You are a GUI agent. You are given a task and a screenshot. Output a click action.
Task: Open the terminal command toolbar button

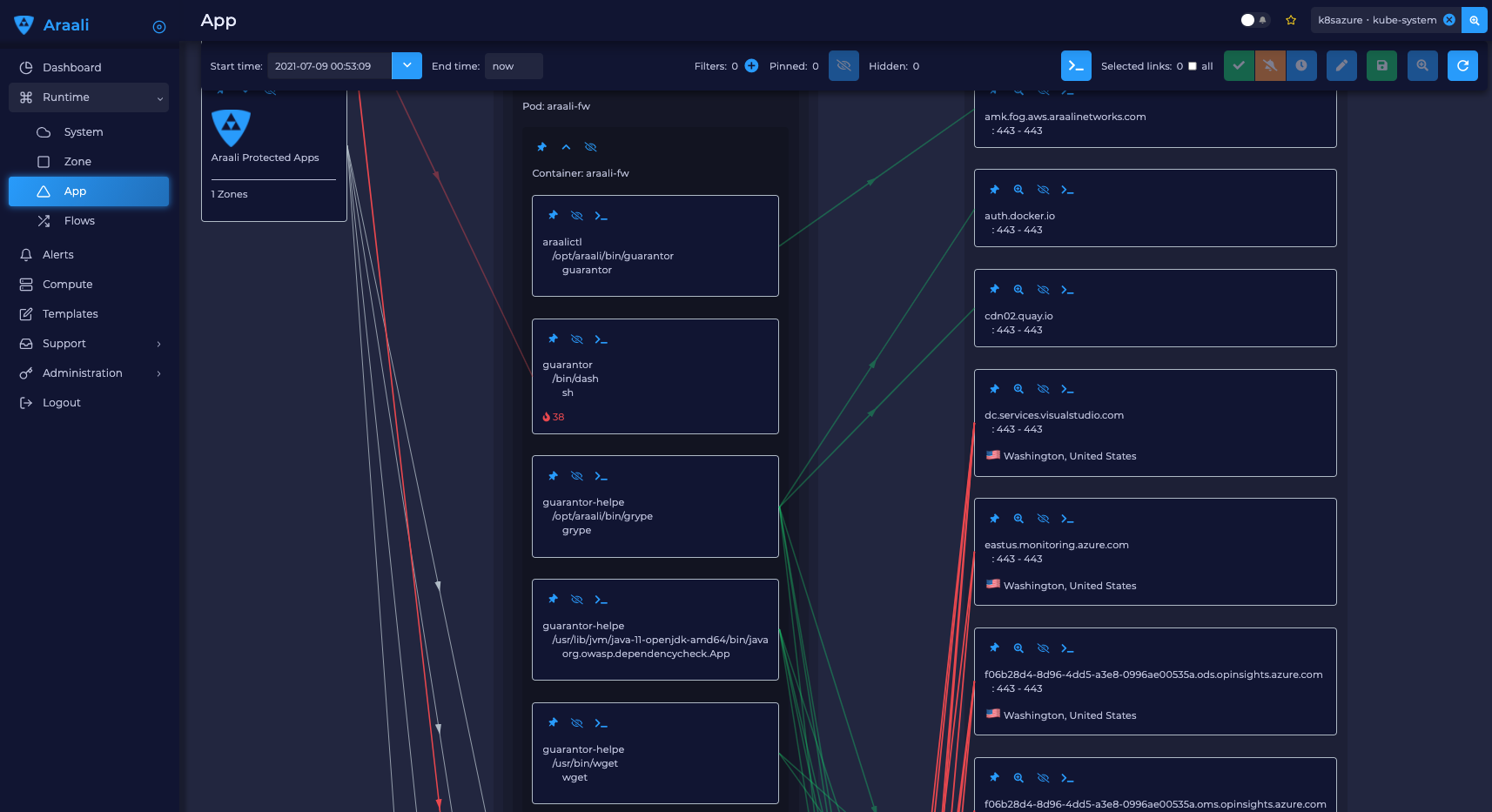click(1076, 66)
